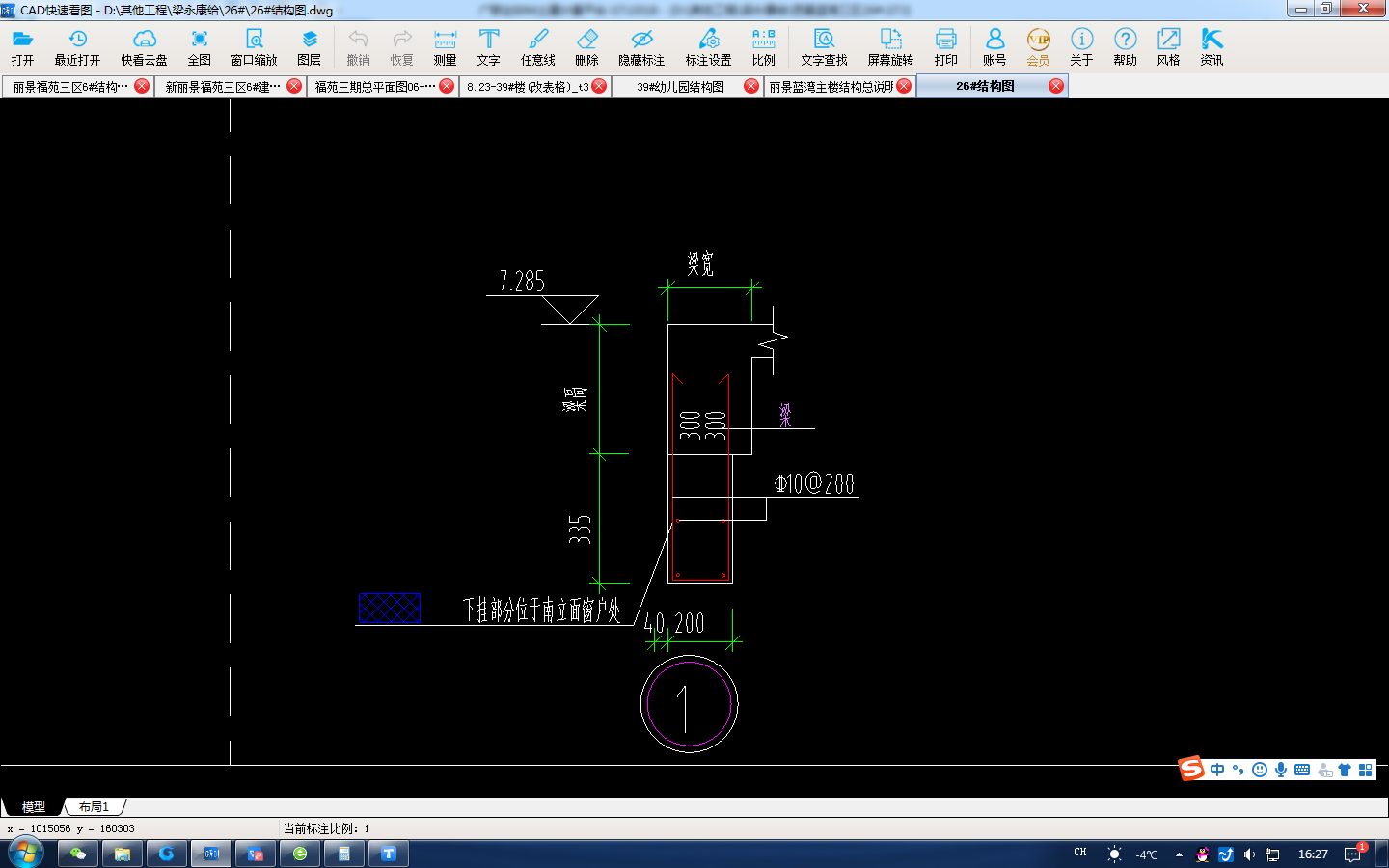
Task: Open the 资讯 news icon
Action: (x=1212, y=46)
